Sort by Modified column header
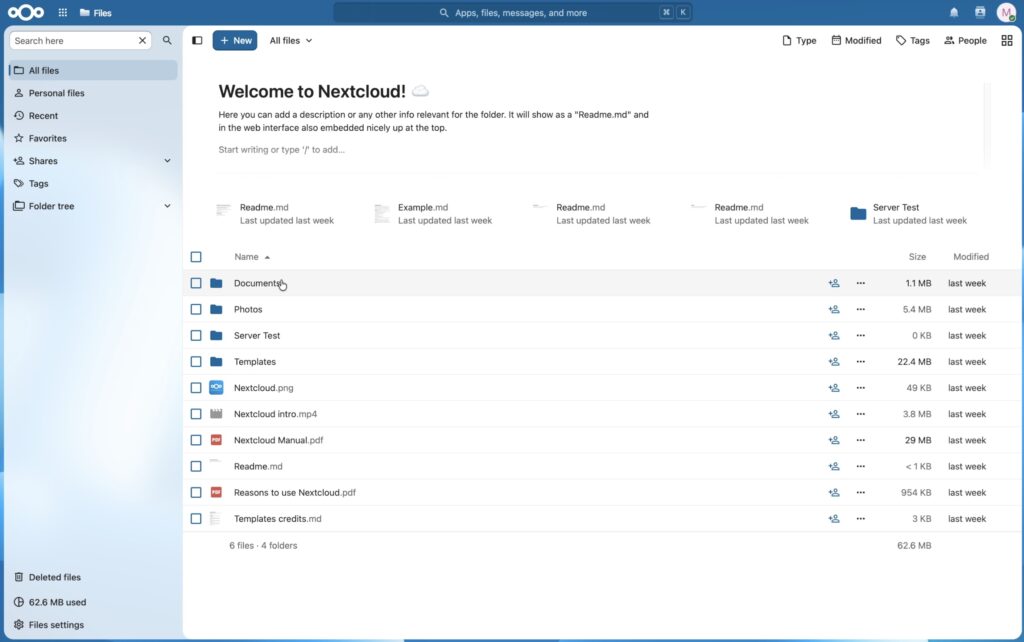This screenshot has width=1024, height=642. tap(970, 257)
